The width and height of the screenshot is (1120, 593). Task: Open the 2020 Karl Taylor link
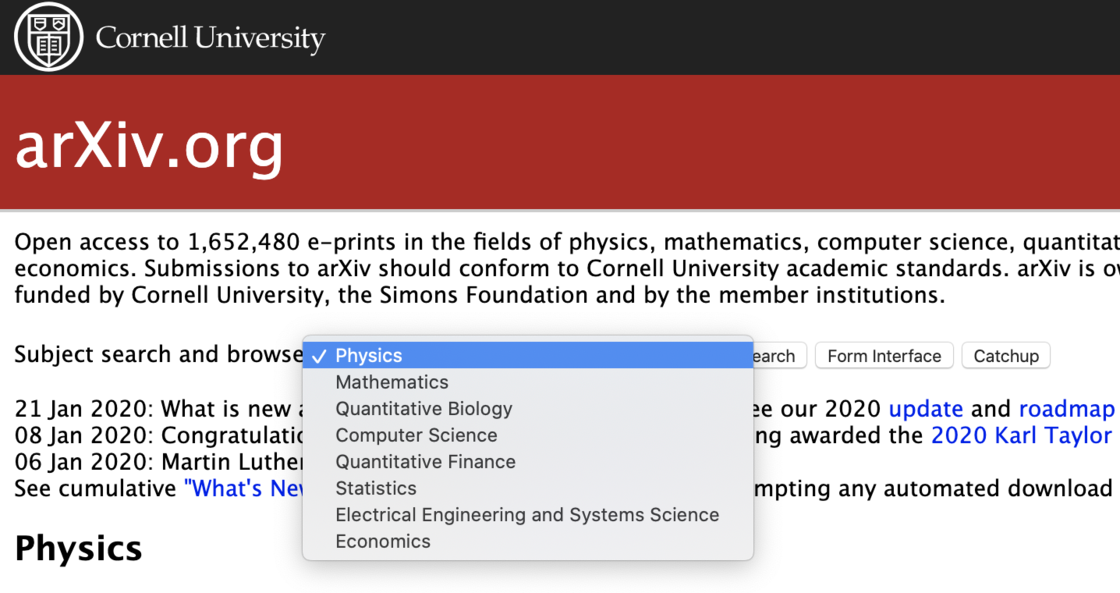(1022, 435)
